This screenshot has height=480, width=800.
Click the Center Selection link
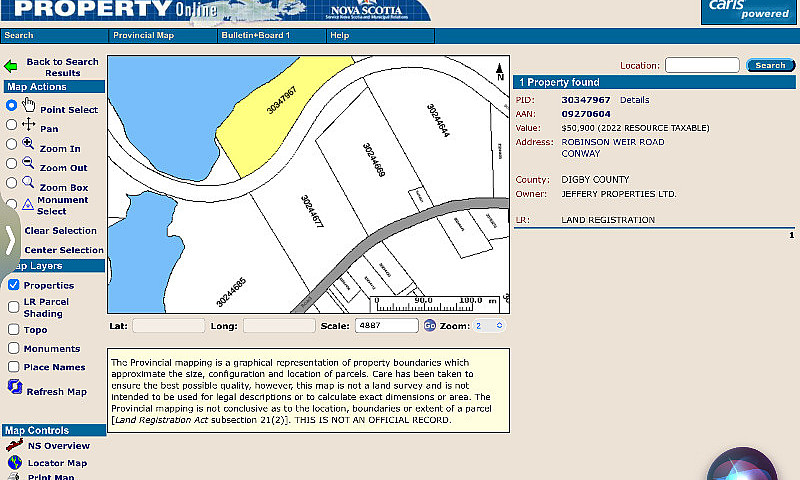[64, 250]
